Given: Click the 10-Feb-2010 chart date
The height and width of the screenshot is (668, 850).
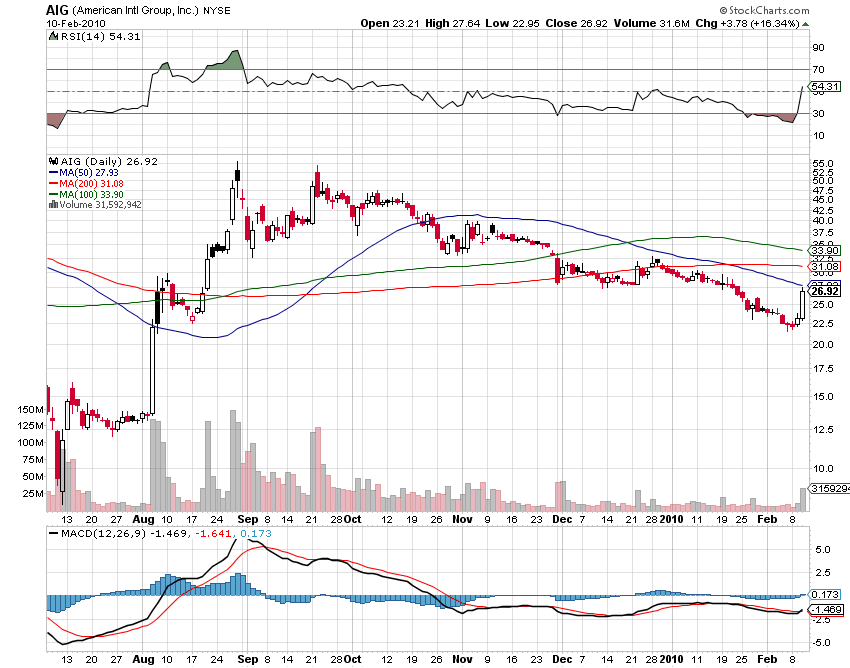Looking at the screenshot, I should (76, 23).
